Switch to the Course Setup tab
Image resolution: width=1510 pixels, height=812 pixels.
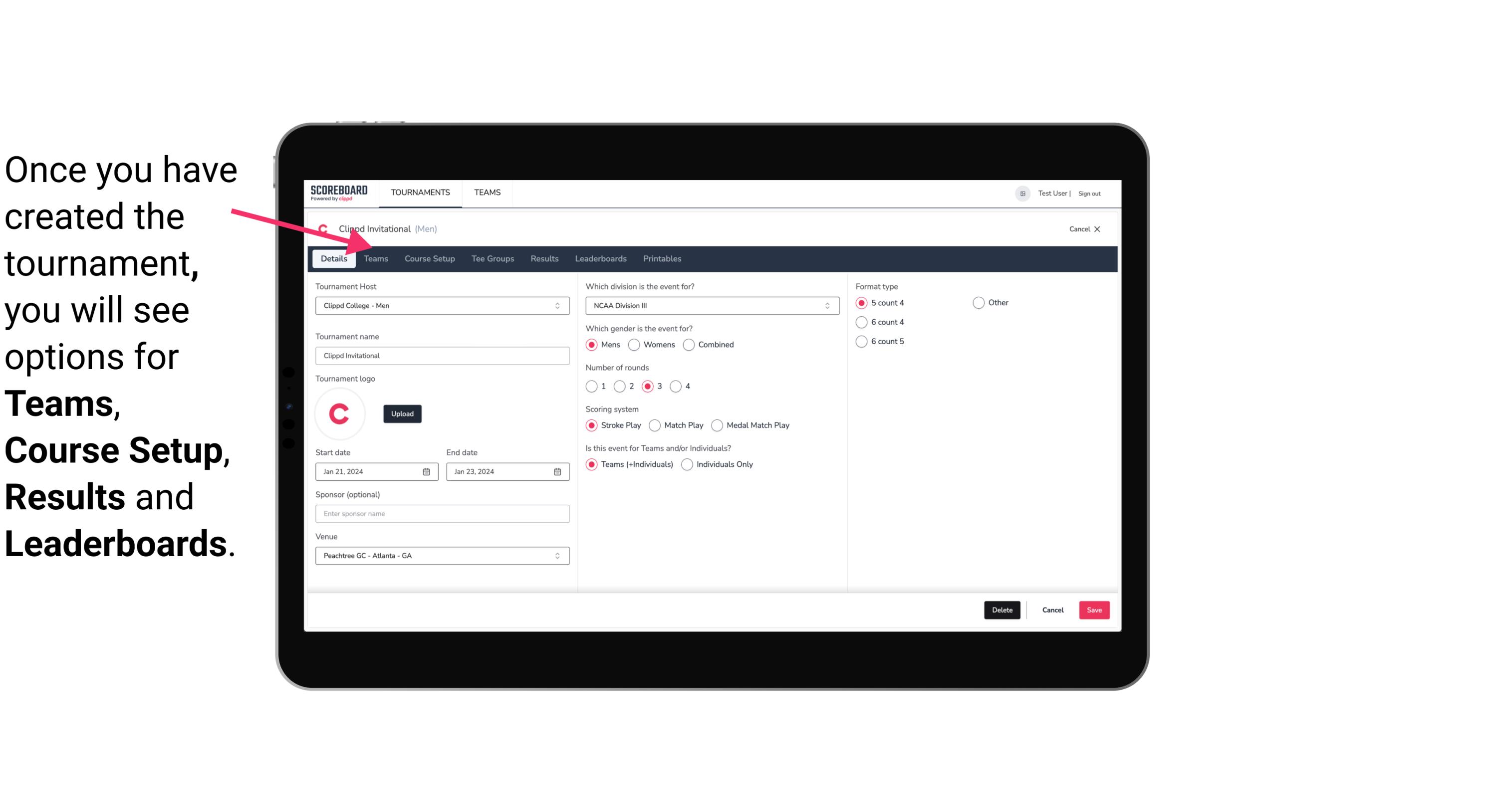tap(428, 258)
